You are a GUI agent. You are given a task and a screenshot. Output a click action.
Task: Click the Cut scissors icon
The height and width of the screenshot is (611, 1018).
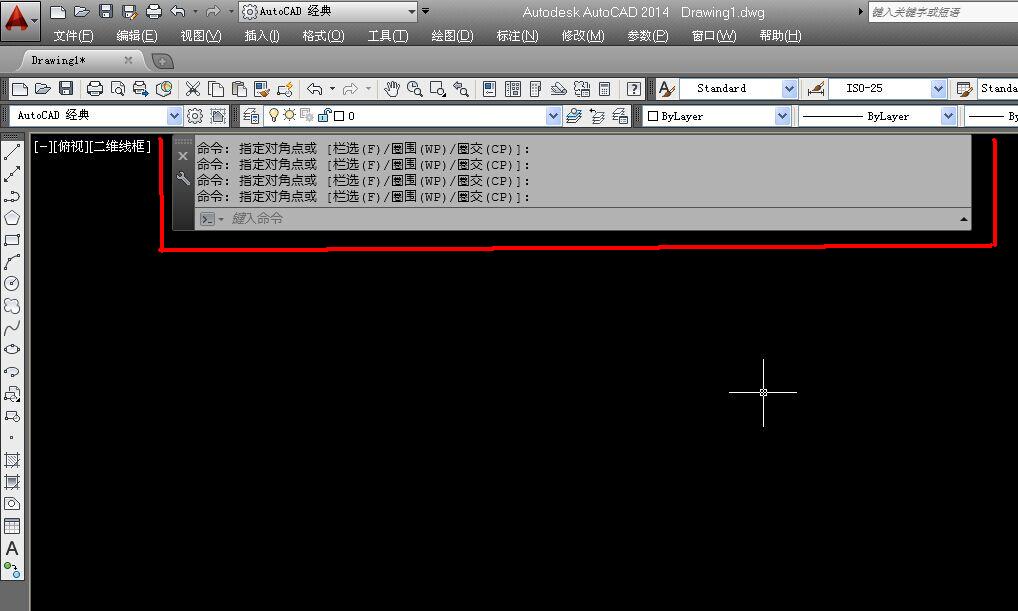(193, 88)
